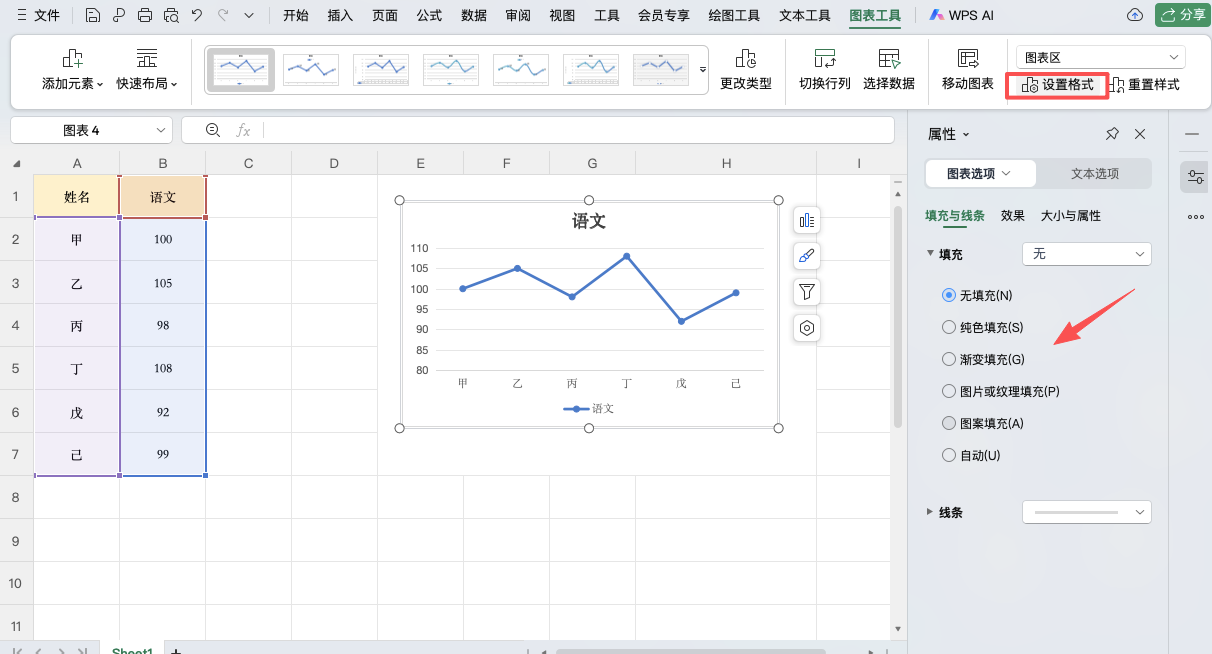Open chart elements panel via bar-chart icon

click(806, 219)
